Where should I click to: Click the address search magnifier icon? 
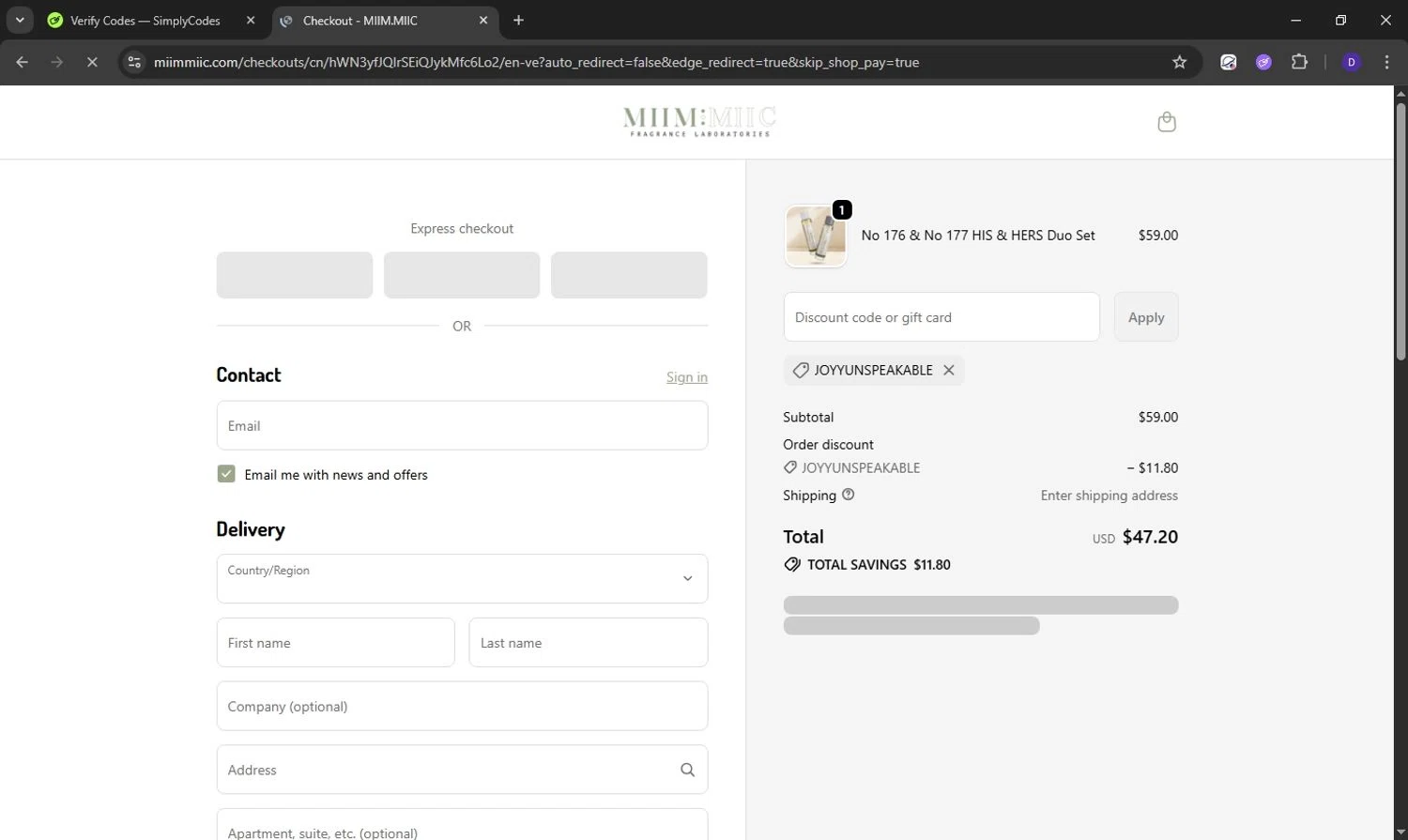687,770
